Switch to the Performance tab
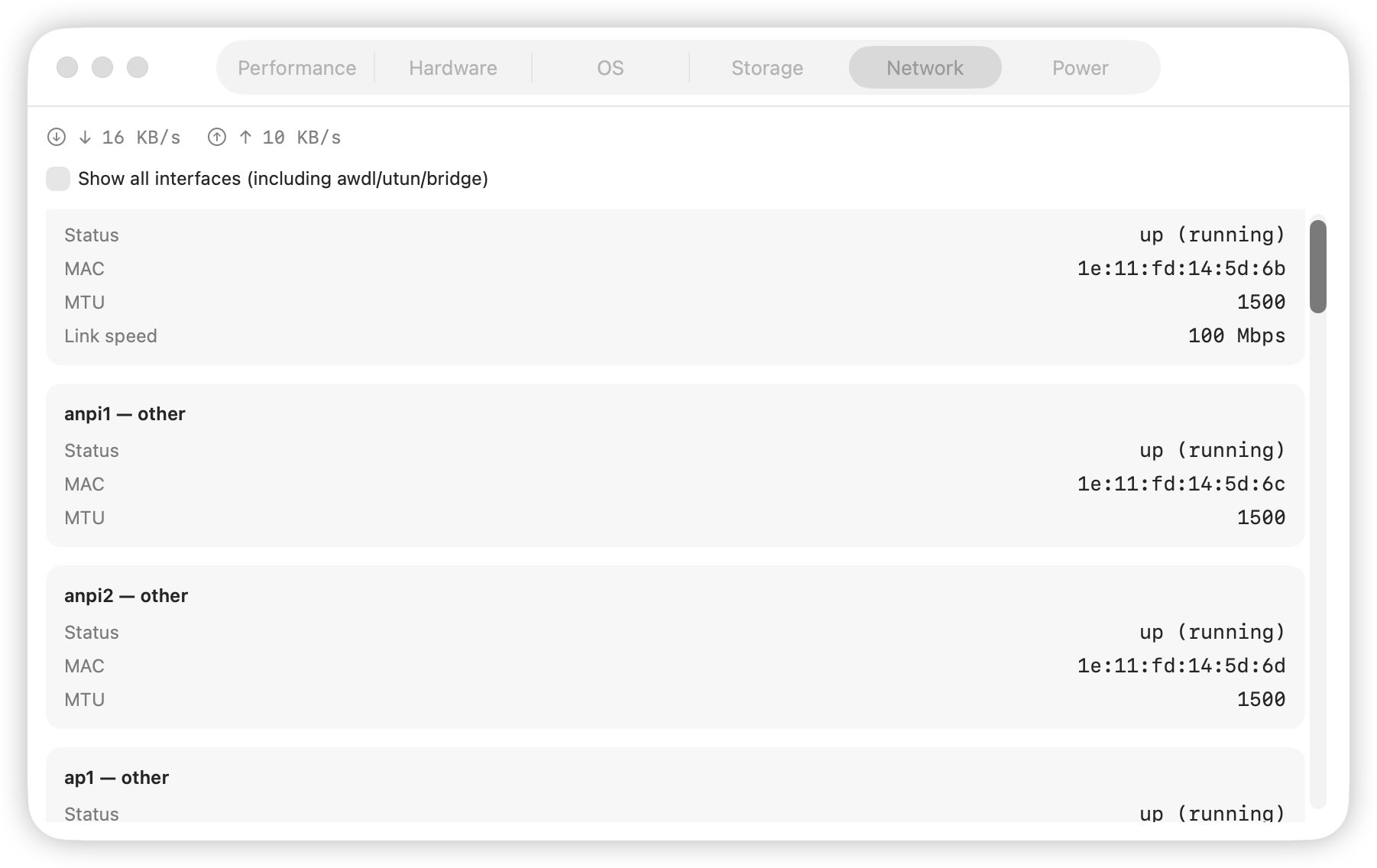 tap(296, 68)
